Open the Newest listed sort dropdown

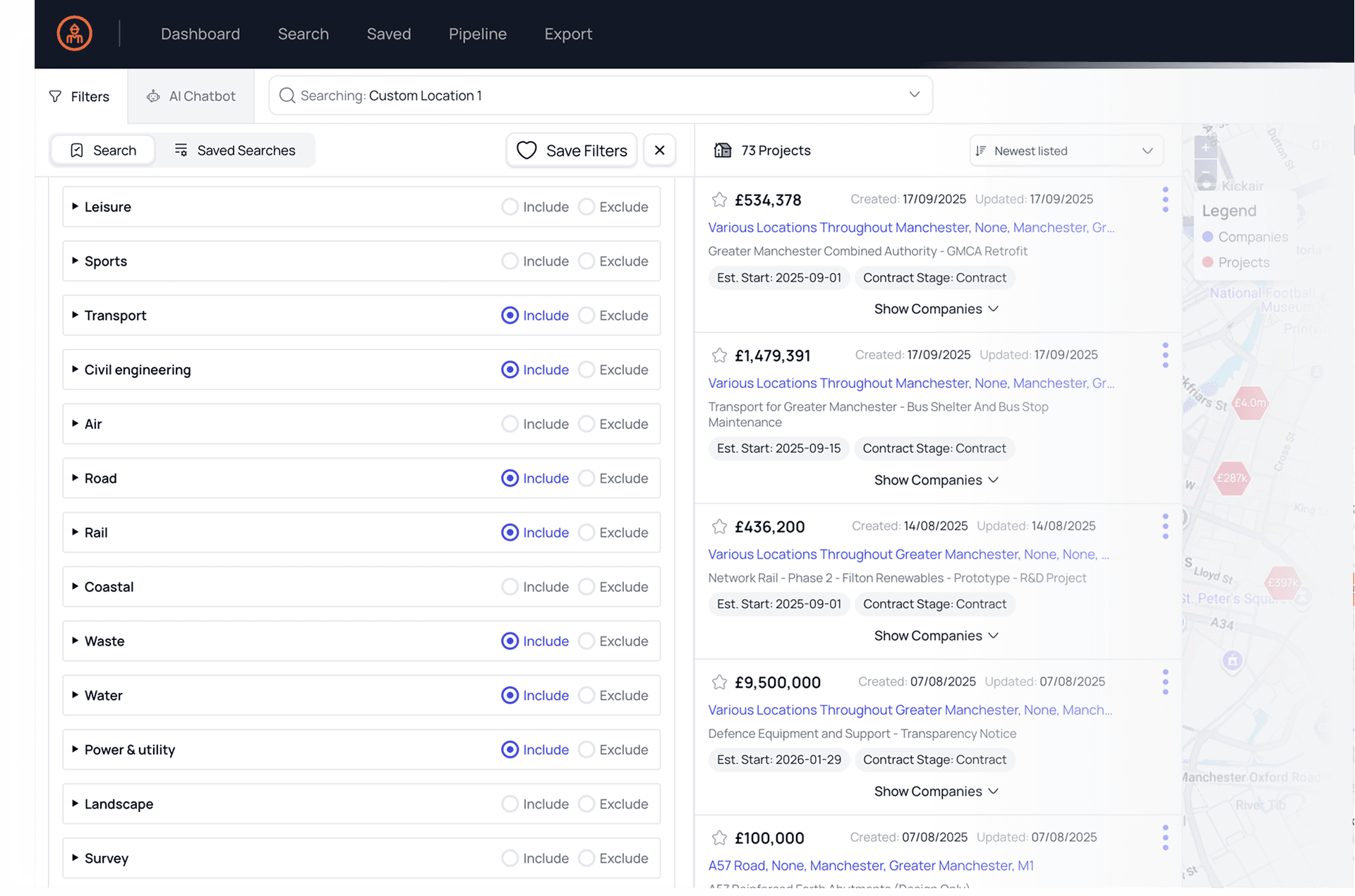pos(1066,151)
